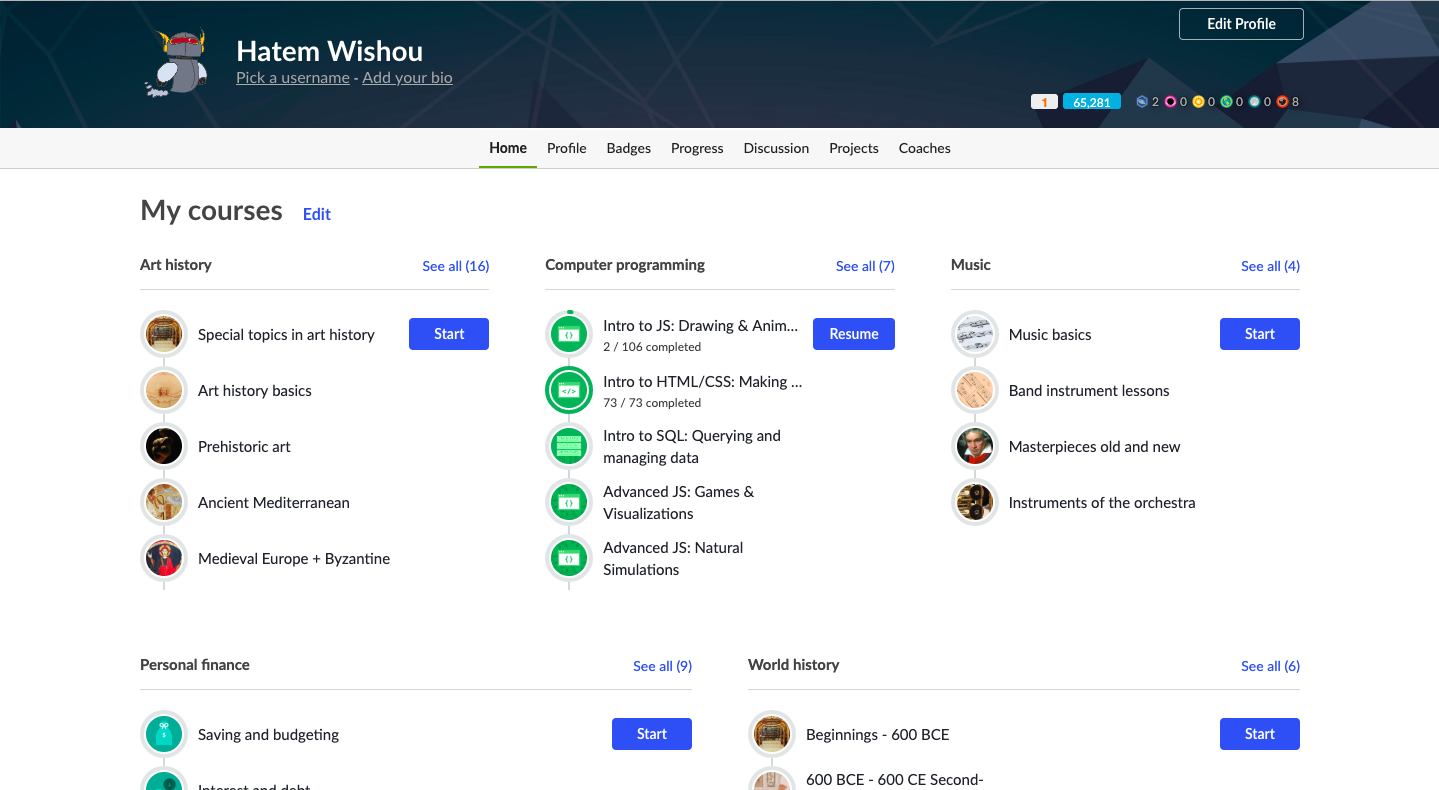Switch to the Home tab
The height and width of the screenshot is (790, 1439).
pos(508,148)
